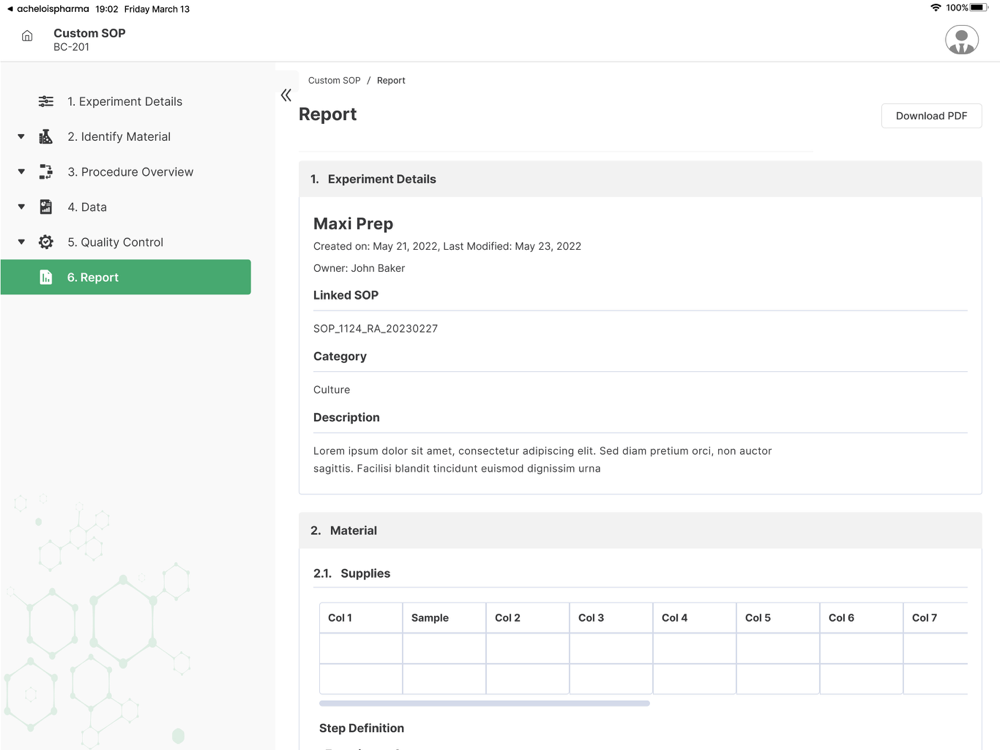The image size is (1000, 750).
Task: Expand the Data section arrow
Action: tap(21, 207)
